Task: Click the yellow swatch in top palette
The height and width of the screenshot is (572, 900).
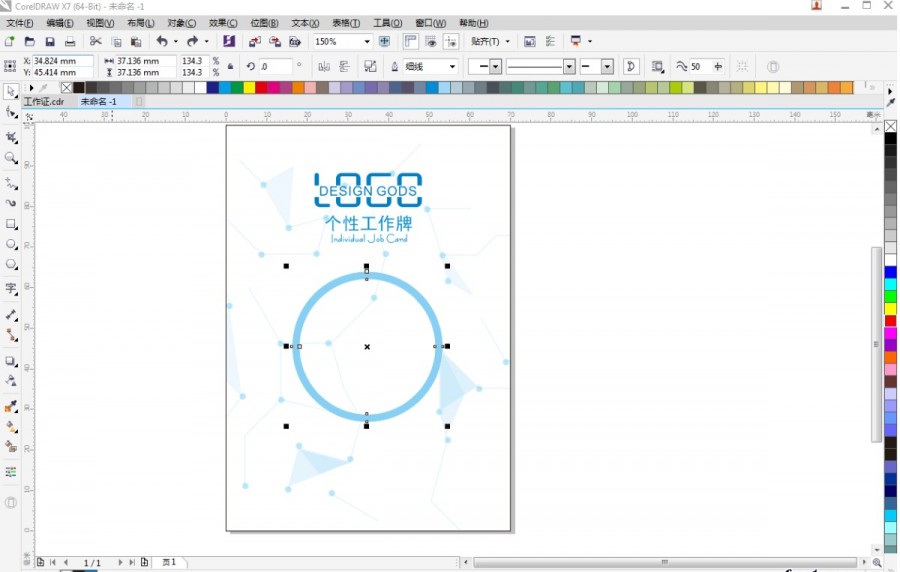Action: 249,88
